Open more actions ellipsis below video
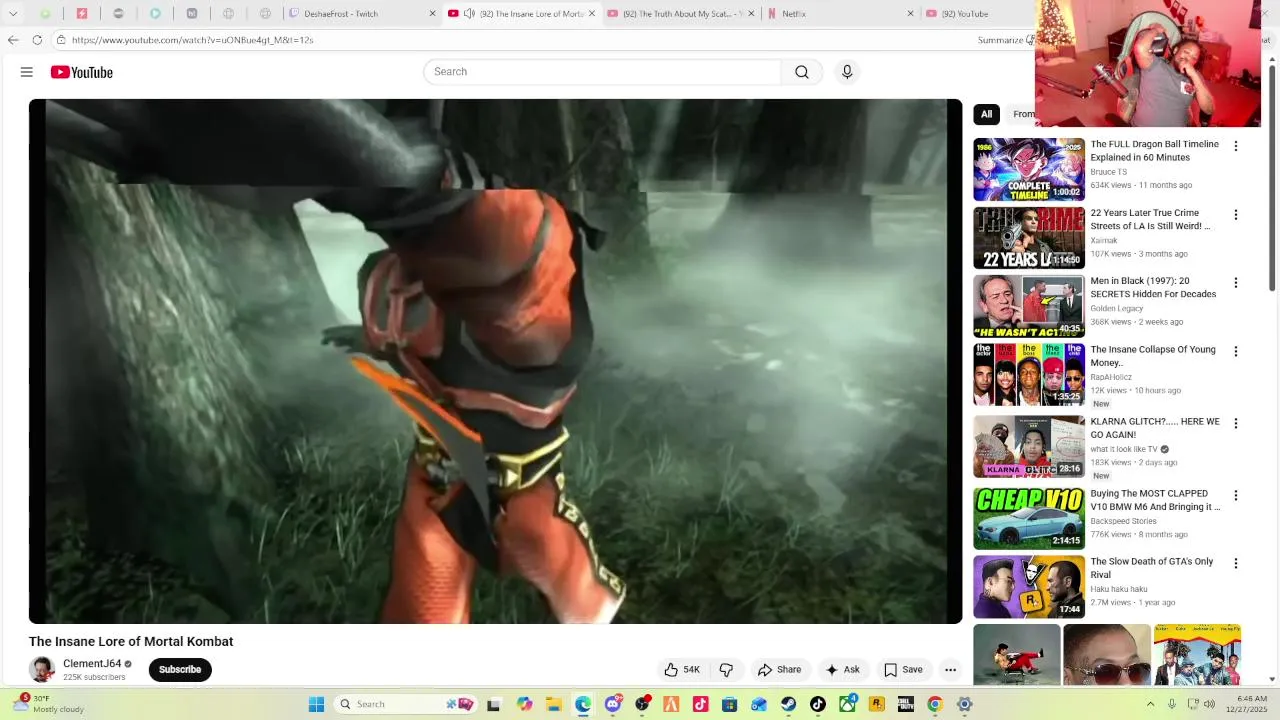This screenshot has width=1280, height=720. point(951,670)
